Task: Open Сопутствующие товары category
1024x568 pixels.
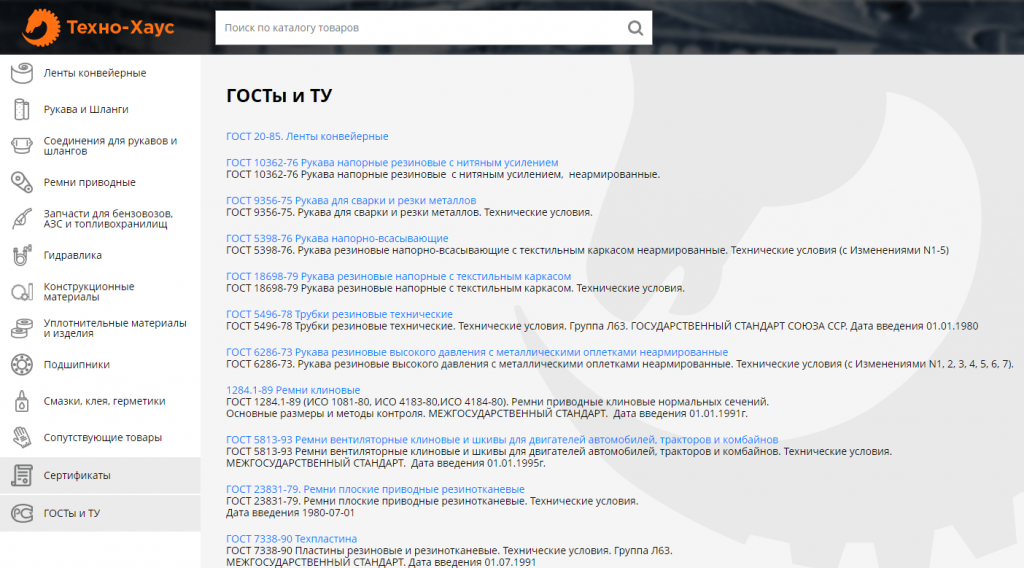Action: pos(103,437)
